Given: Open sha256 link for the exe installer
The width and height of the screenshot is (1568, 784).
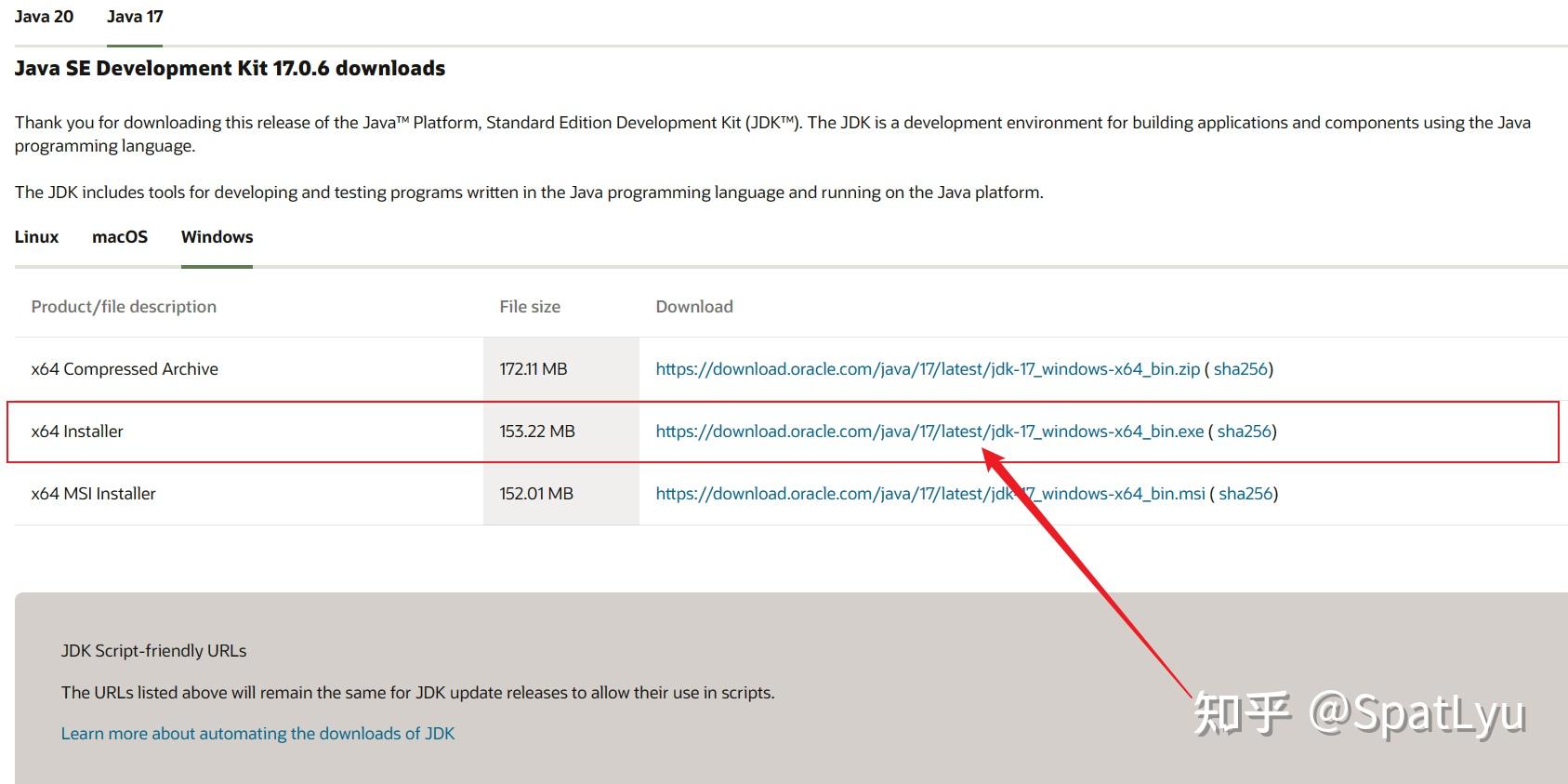Looking at the screenshot, I should 1244,432.
